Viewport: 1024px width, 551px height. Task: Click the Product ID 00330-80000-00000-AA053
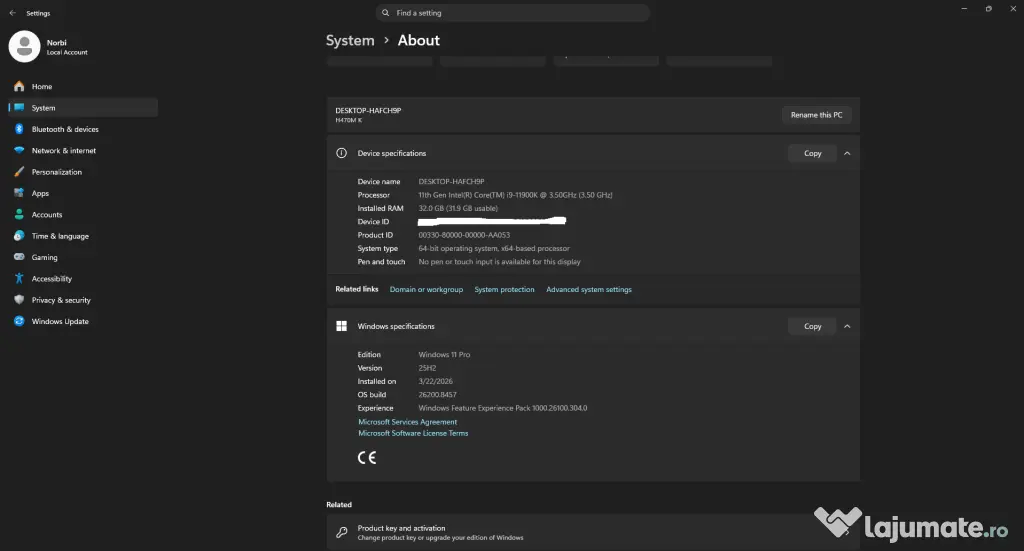click(464, 235)
